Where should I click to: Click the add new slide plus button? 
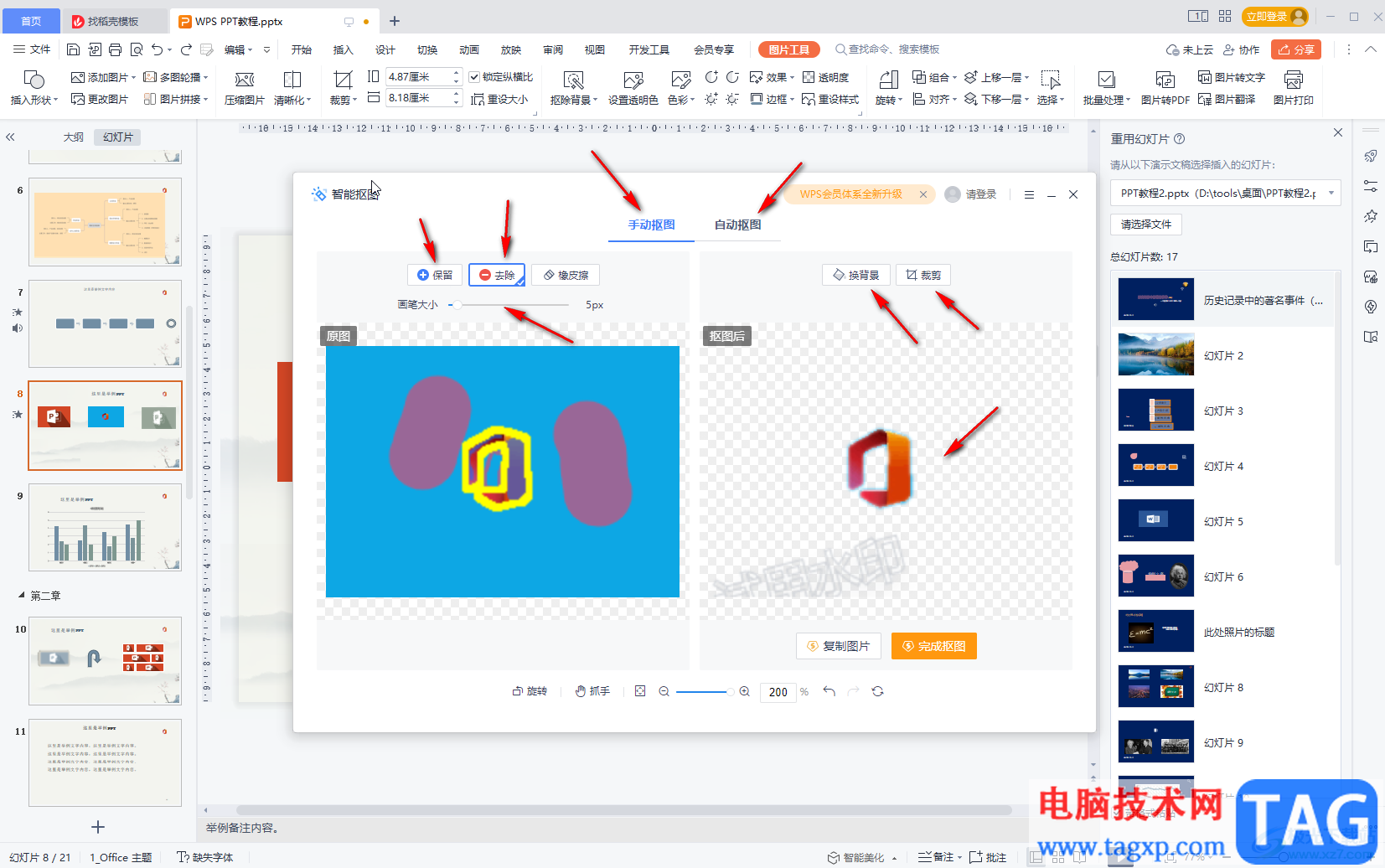(x=98, y=827)
